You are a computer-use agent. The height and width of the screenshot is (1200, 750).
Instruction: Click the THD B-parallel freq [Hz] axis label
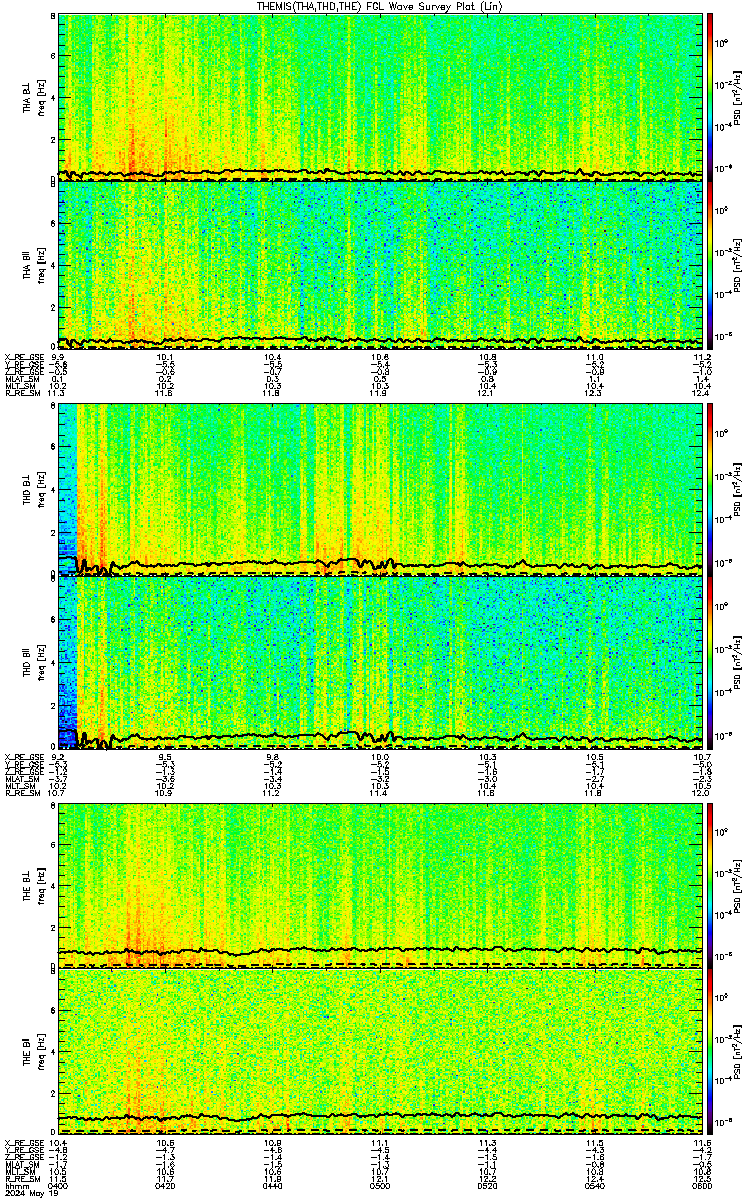point(39,661)
